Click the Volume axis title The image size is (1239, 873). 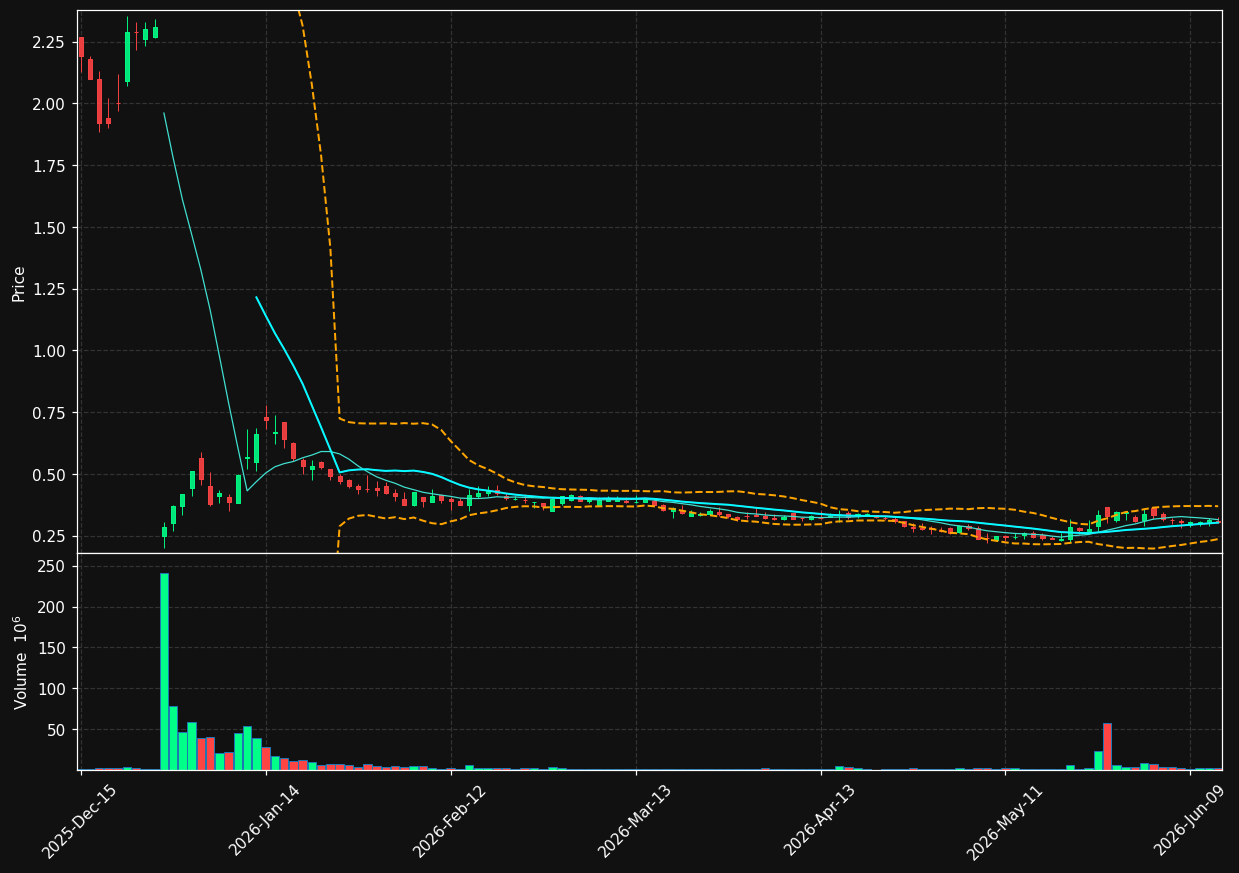pos(20,662)
